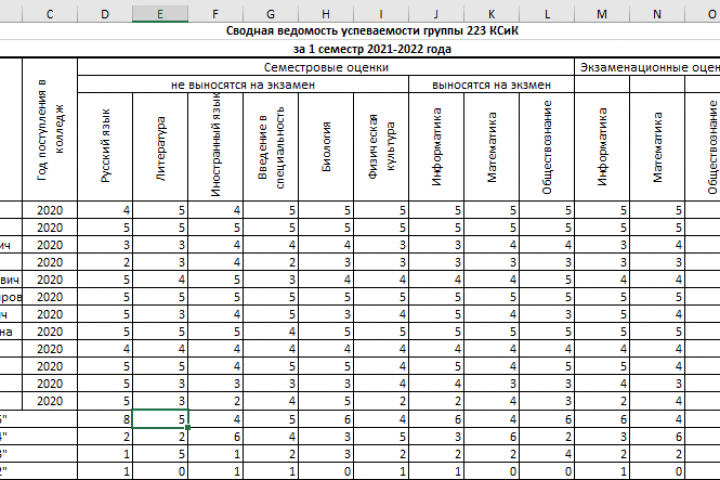
Task: Select column M header
Action: click(602, 14)
